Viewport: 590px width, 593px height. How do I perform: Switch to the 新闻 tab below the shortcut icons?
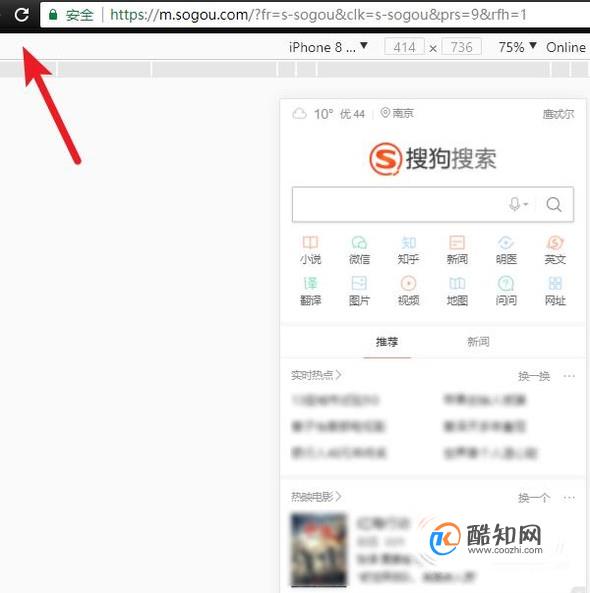(x=478, y=342)
